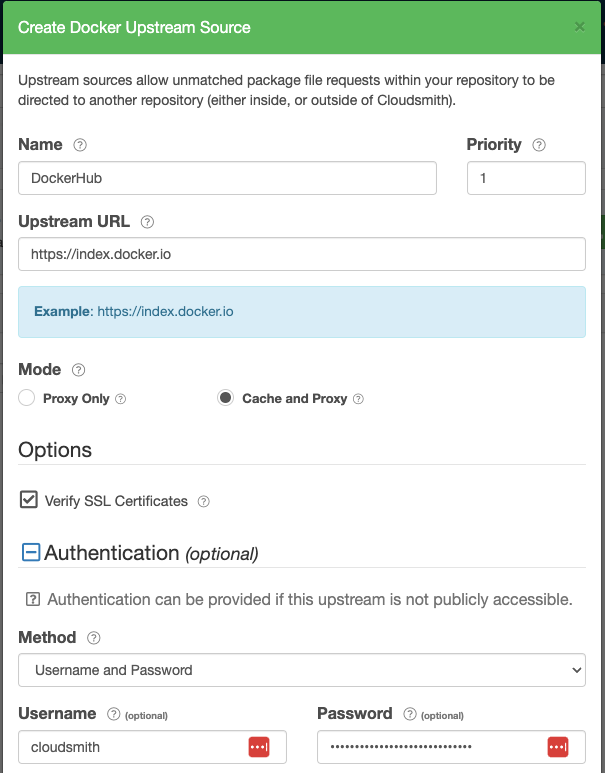605x773 pixels.
Task: Select the Cache and Proxy radio button
Action: 225,398
